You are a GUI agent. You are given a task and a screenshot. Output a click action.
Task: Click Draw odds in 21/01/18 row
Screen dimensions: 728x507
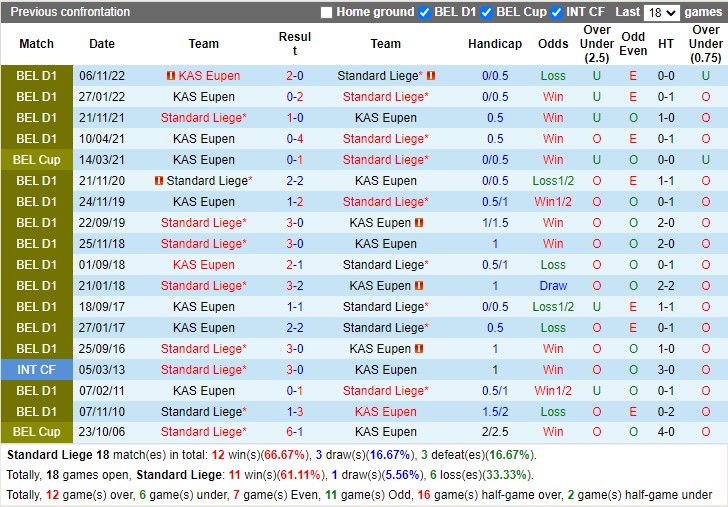pyautogui.click(x=553, y=286)
